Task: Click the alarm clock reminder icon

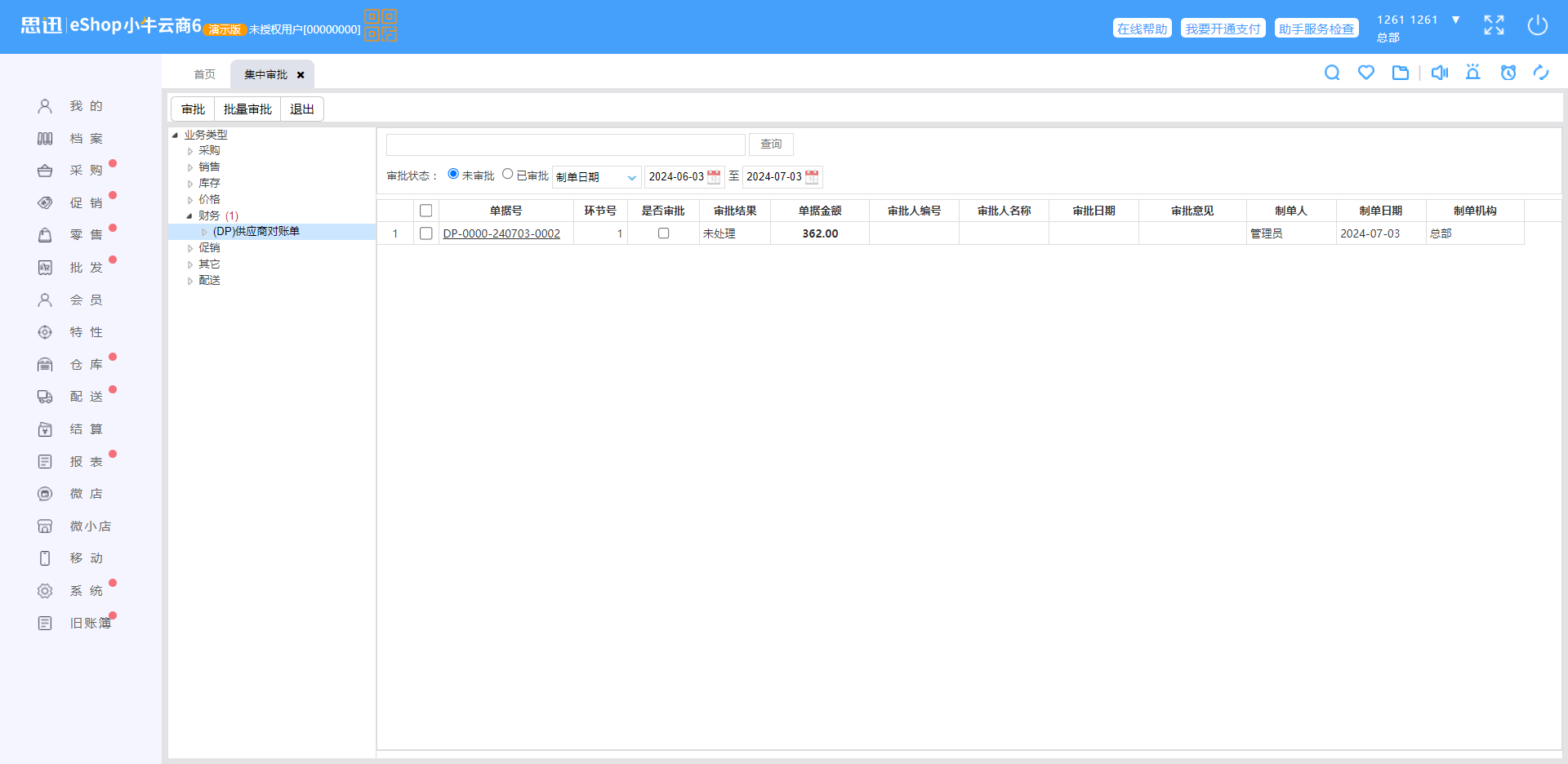Action: [1508, 73]
